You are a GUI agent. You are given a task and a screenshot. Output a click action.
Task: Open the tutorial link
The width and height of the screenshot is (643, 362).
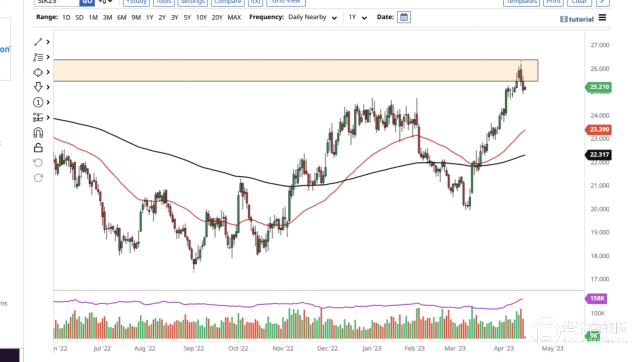pyautogui.click(x=577, y=19)
